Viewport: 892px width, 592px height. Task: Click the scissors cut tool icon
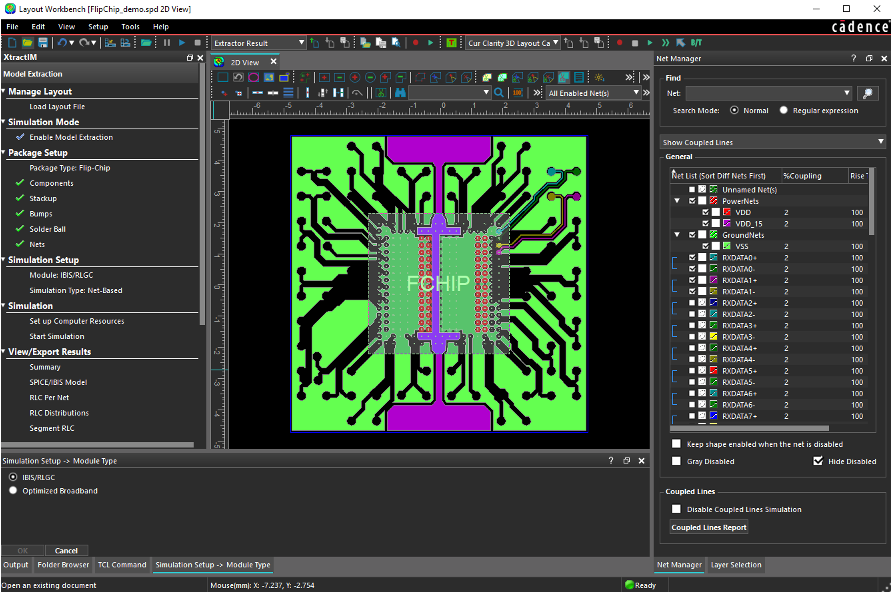point(380,93)
